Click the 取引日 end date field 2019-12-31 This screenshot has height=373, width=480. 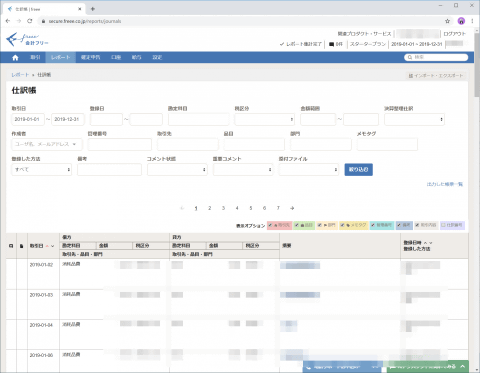click(x=68, y=119)
